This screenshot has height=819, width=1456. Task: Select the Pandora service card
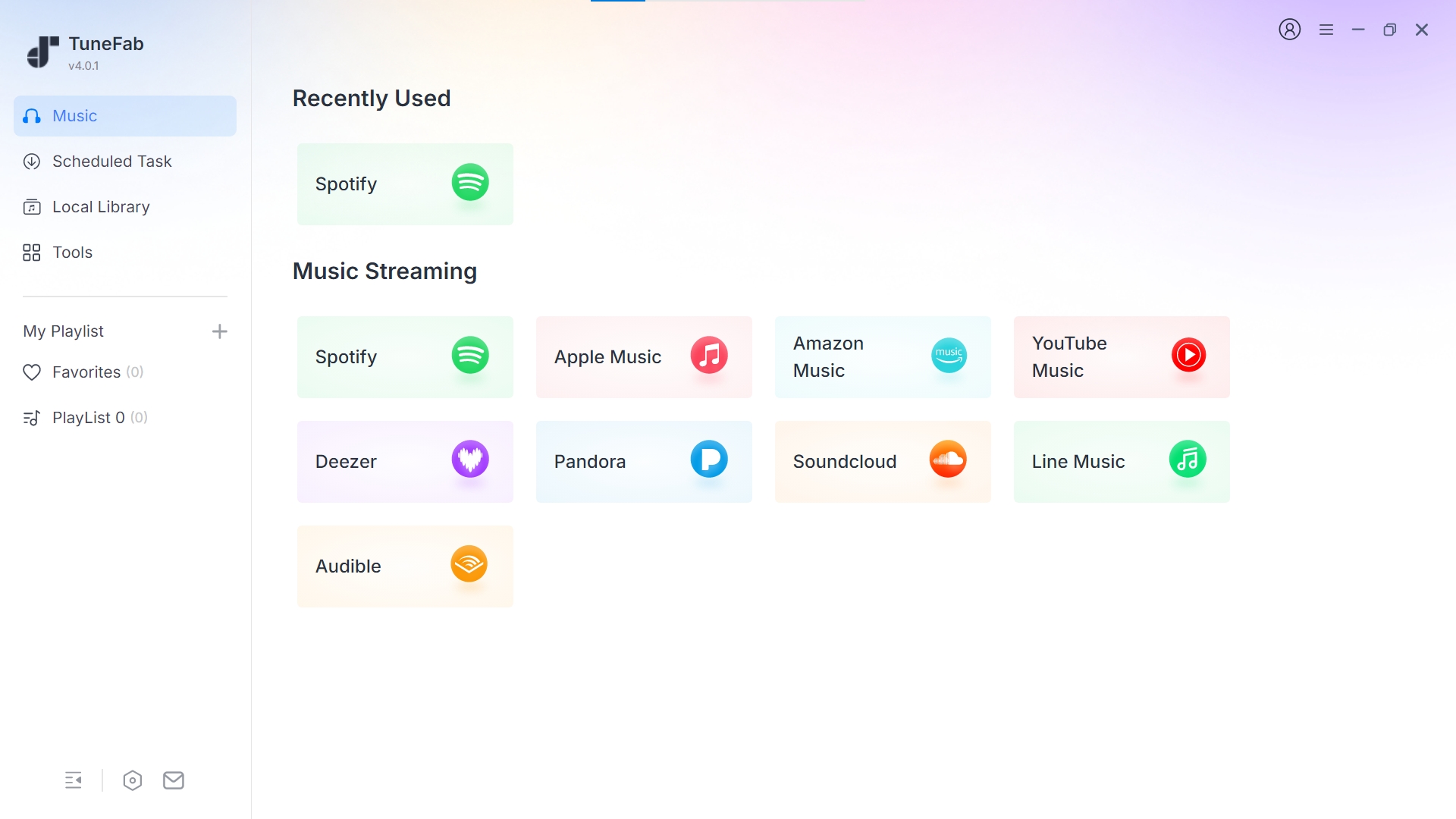click(644, 462)
